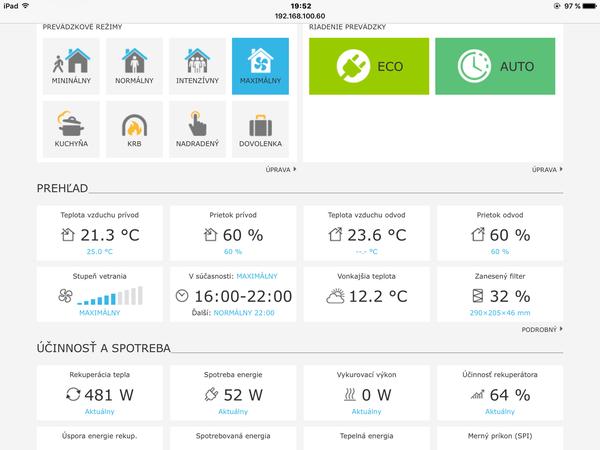Select the NORMÁLNY mode tile
This screenshot has width=600, height=450.
(134, 66)
